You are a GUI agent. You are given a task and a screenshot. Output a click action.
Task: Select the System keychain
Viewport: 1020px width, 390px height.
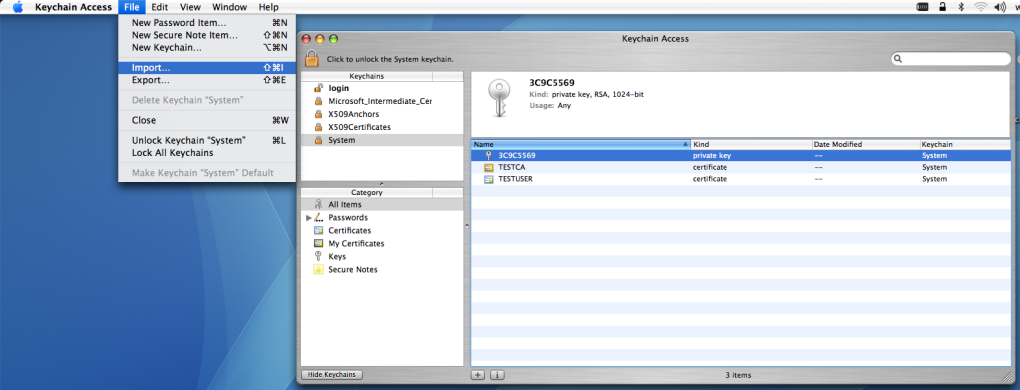[382, 140]
